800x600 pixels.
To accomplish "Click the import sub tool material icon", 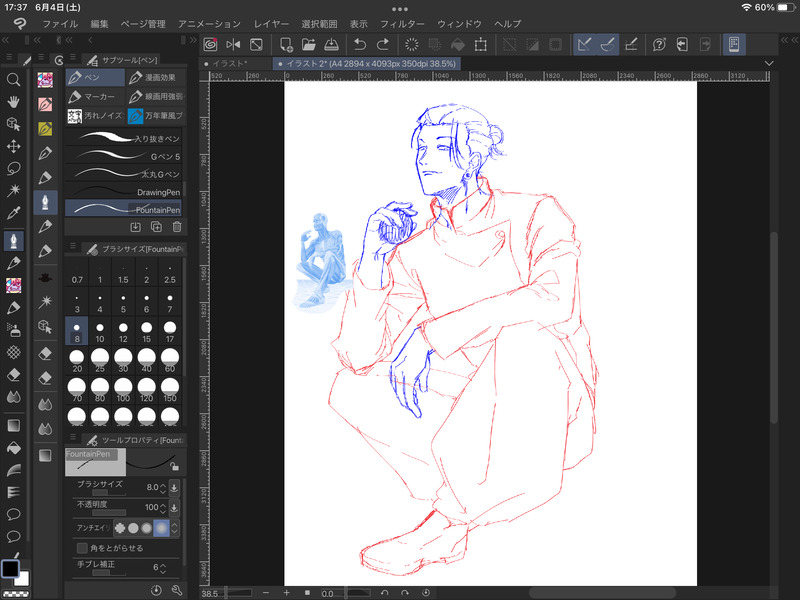I will point(135,227).
